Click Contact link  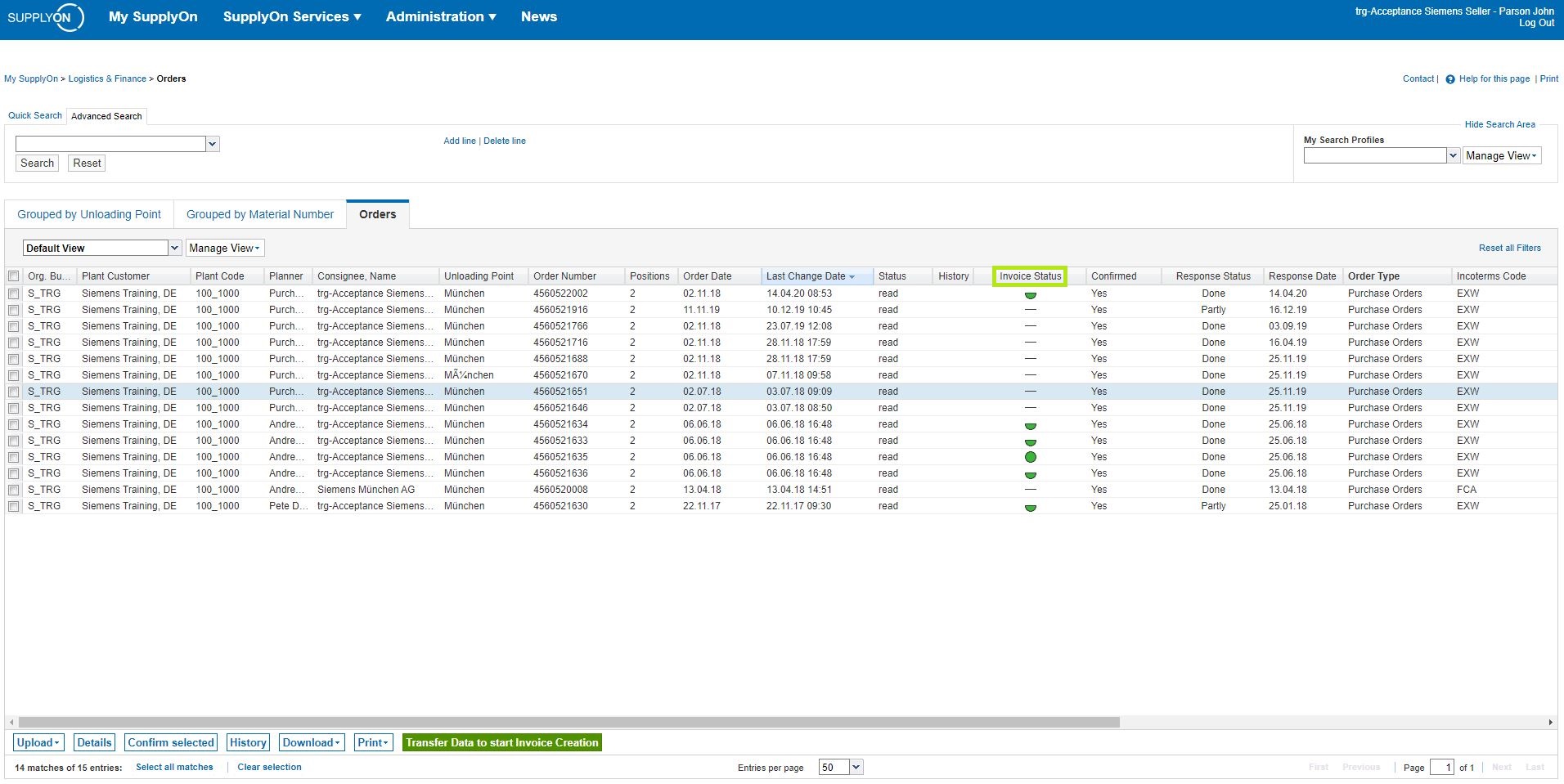click(1418, 78)
